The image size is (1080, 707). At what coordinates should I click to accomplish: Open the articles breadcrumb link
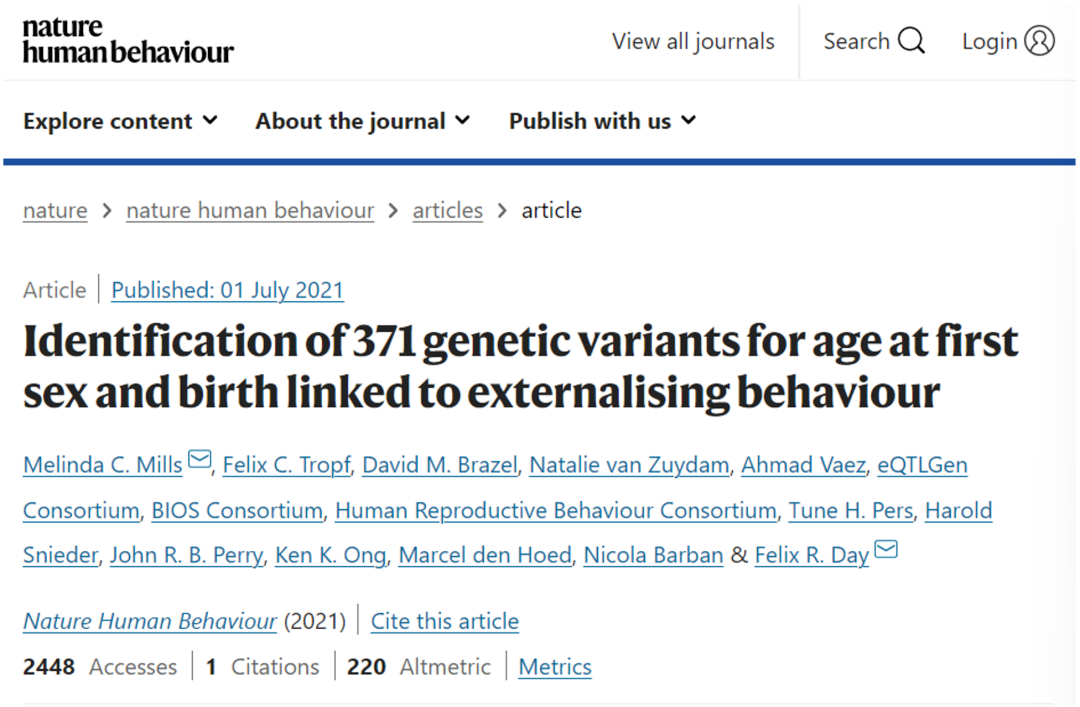447,211
